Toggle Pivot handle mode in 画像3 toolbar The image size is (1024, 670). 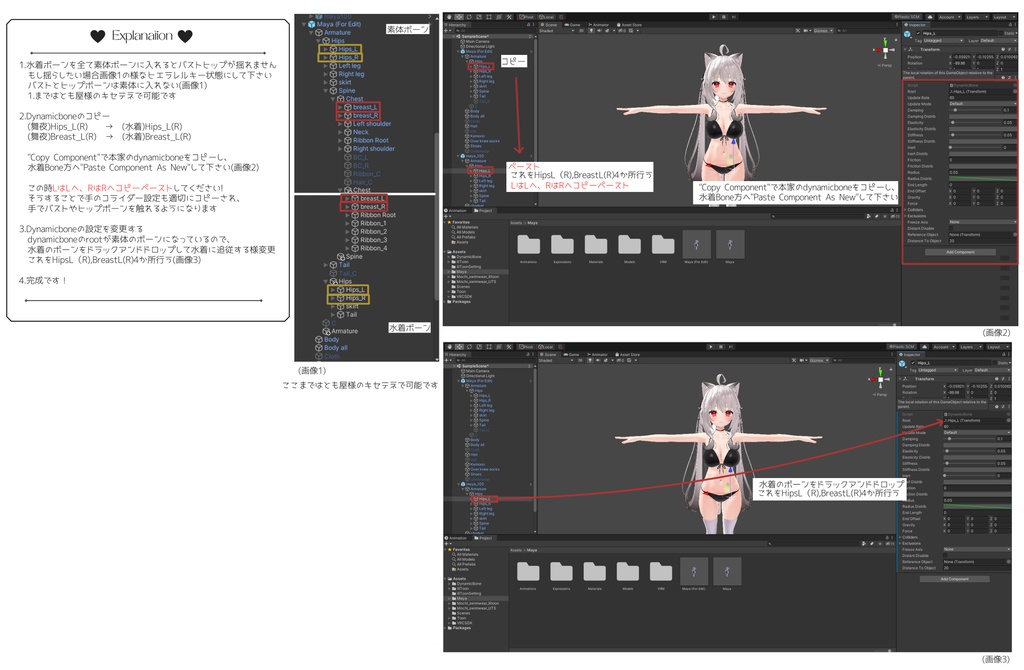click(526, 347)
